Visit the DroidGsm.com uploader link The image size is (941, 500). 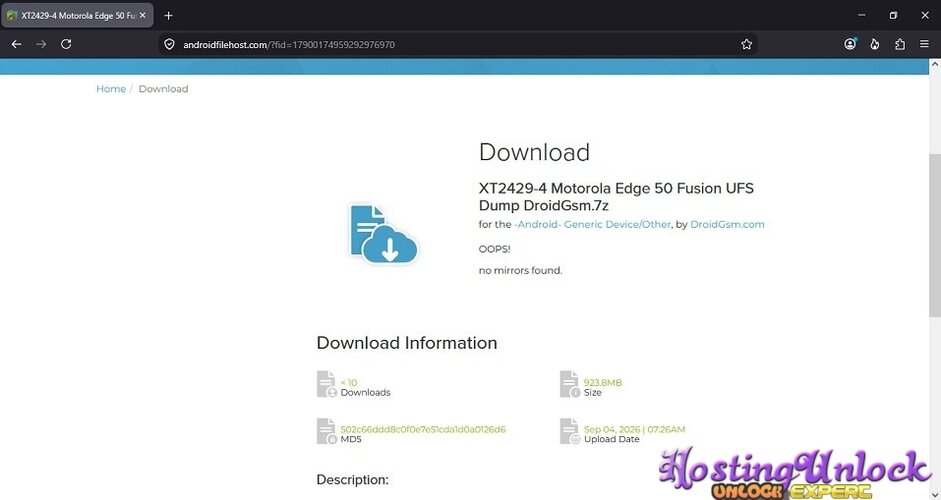point(727,224)
